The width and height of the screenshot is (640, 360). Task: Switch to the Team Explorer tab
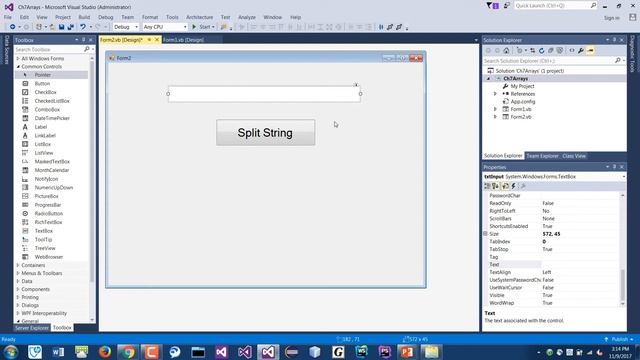(x=542, y=156)
